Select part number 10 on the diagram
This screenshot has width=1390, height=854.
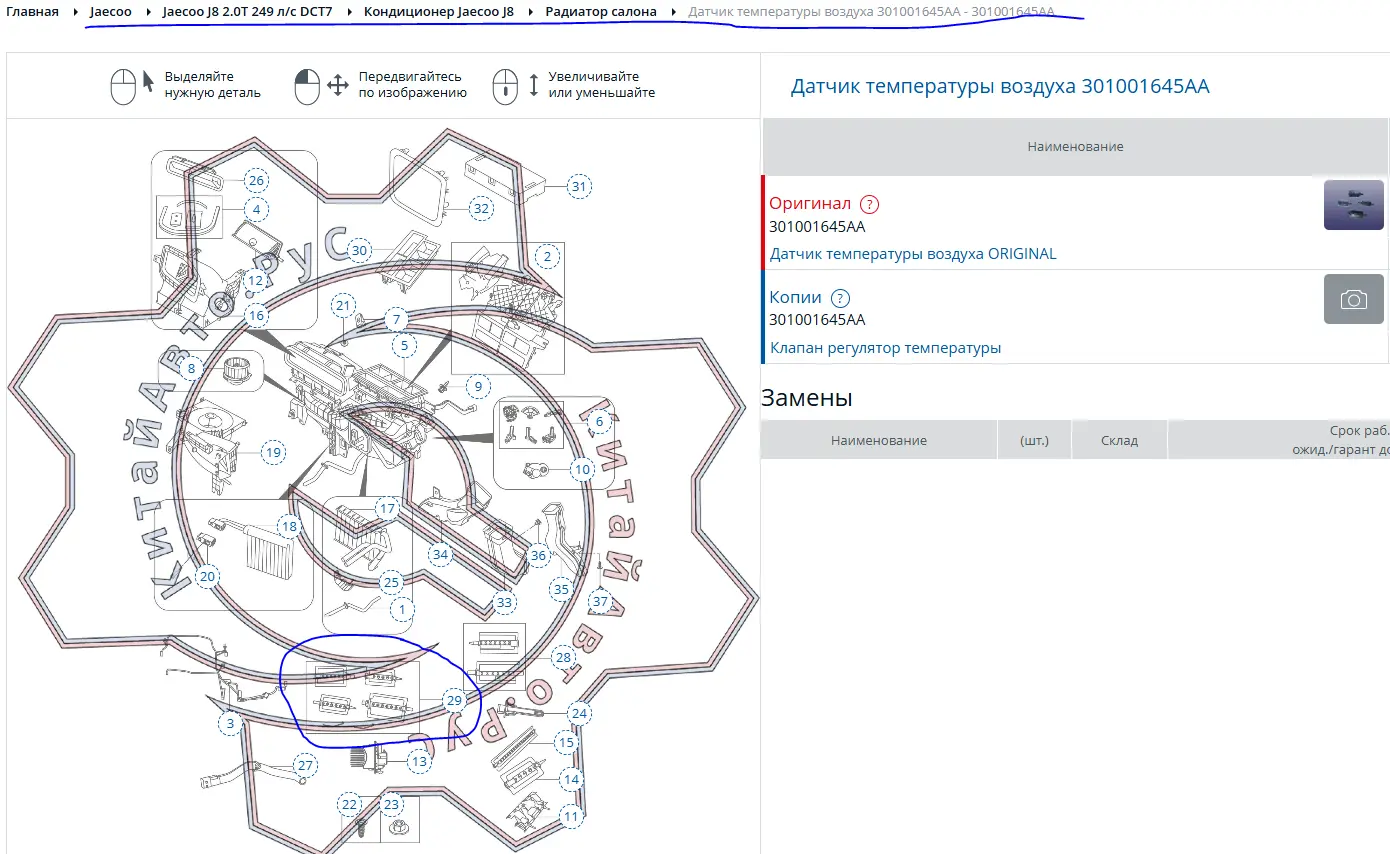(x=583, y=469)
